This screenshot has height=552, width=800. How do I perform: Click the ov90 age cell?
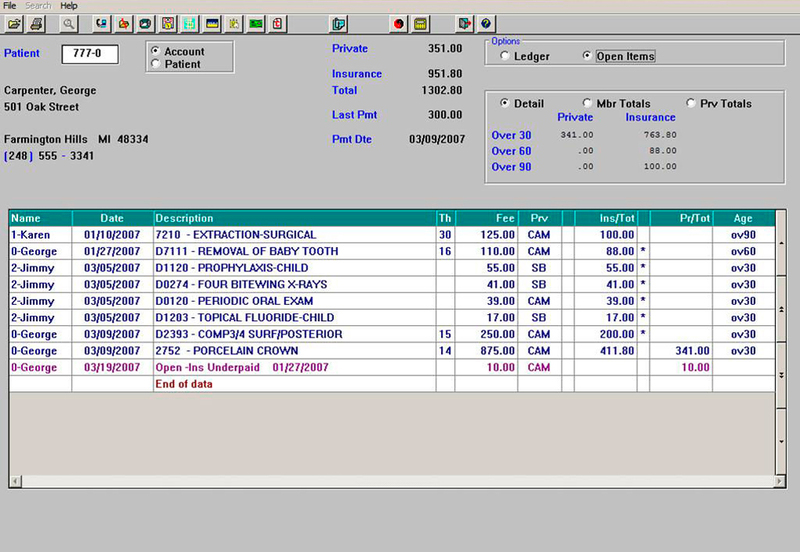(743, 235)
